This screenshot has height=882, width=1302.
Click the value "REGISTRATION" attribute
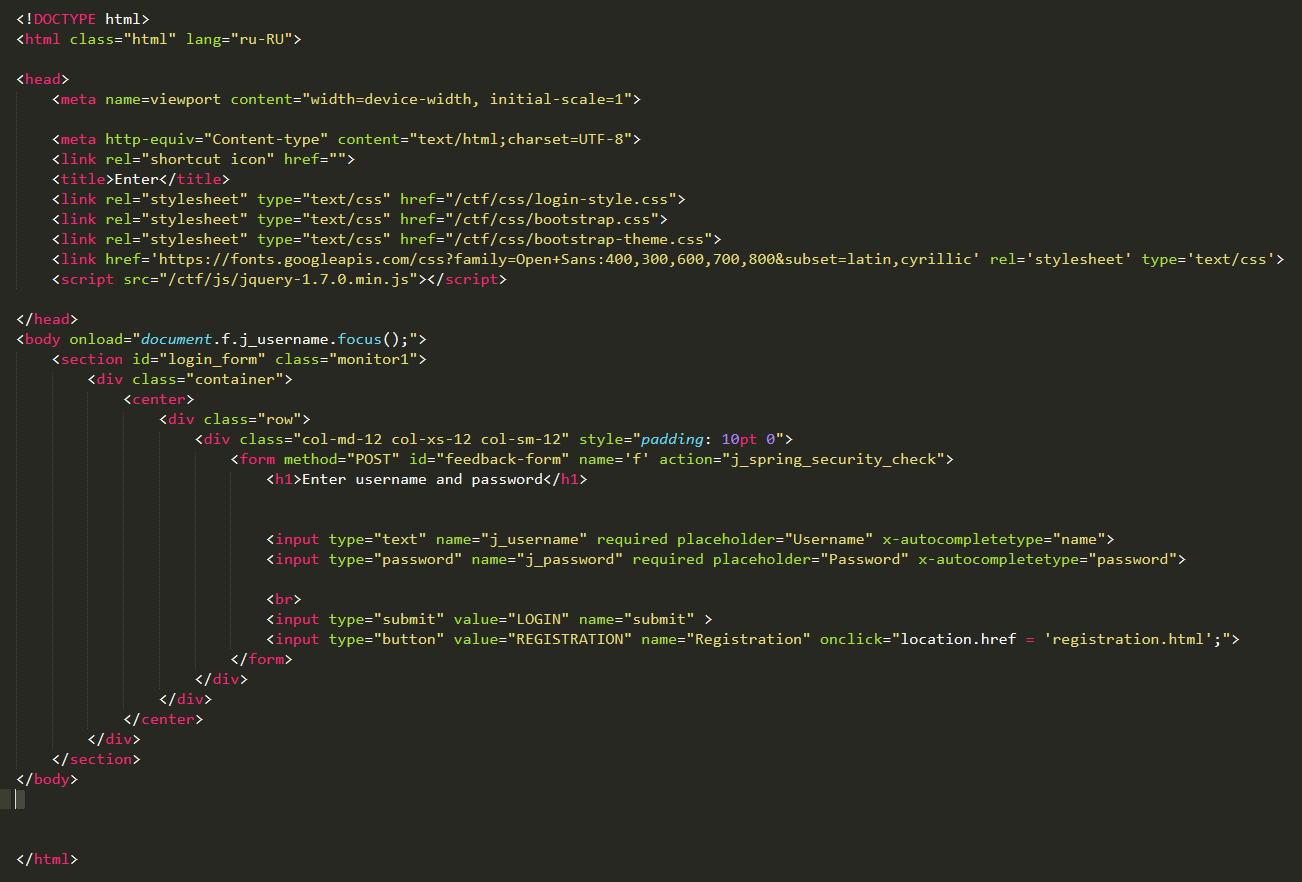pyautogui.click(x=543, y=639)
